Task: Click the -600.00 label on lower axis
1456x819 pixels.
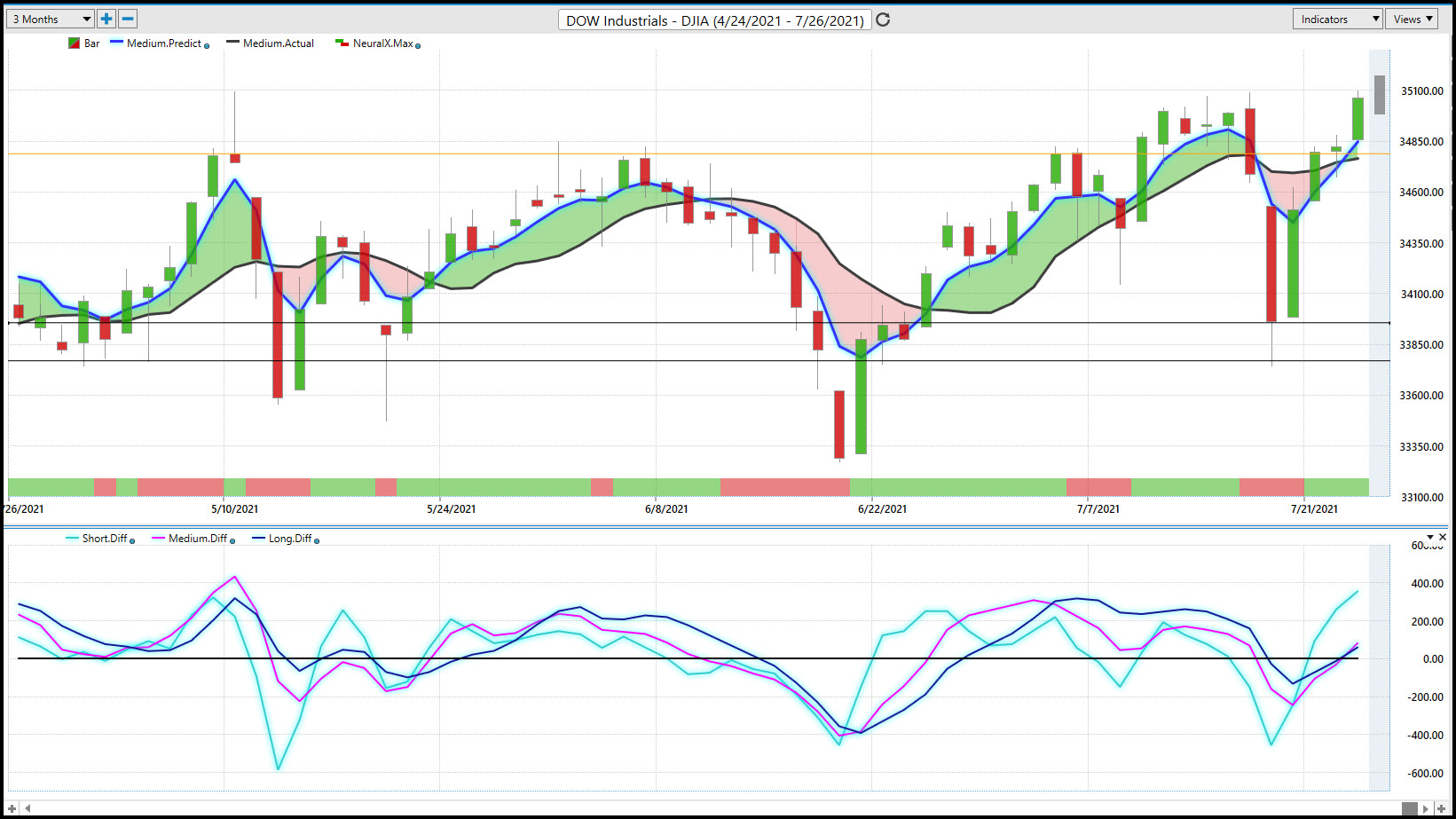Action: click(1426, 774)
